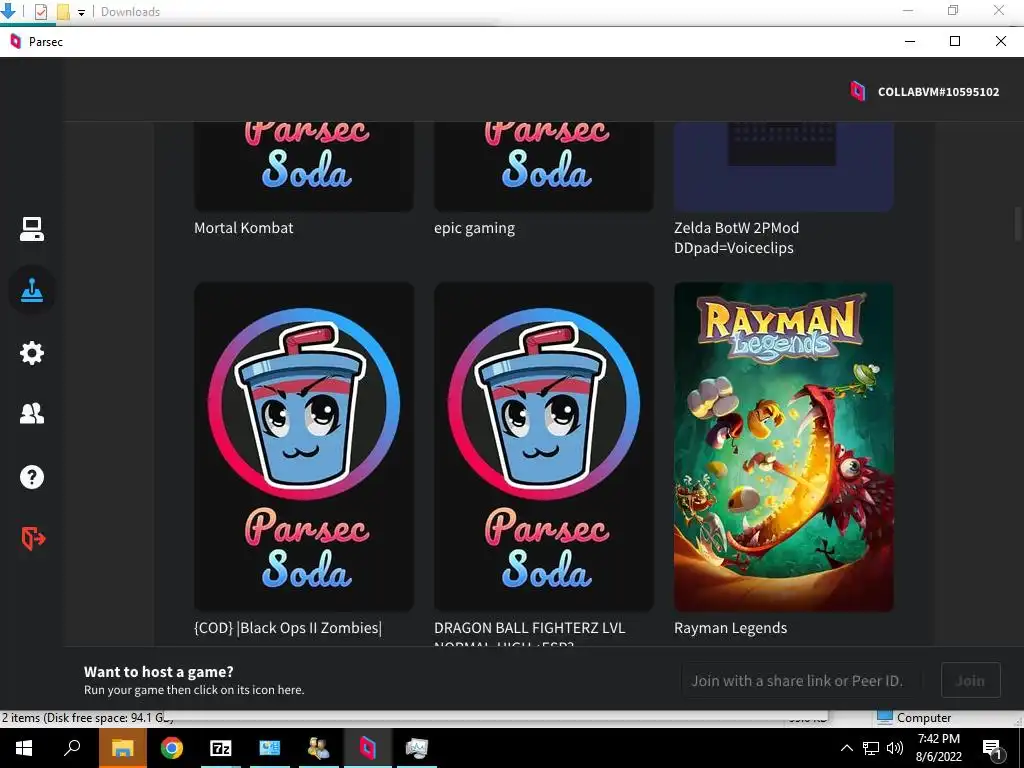Click the 'Rayman Legends' title text
This screenshot has height=768, width=1024.
[x=730, y=628]
